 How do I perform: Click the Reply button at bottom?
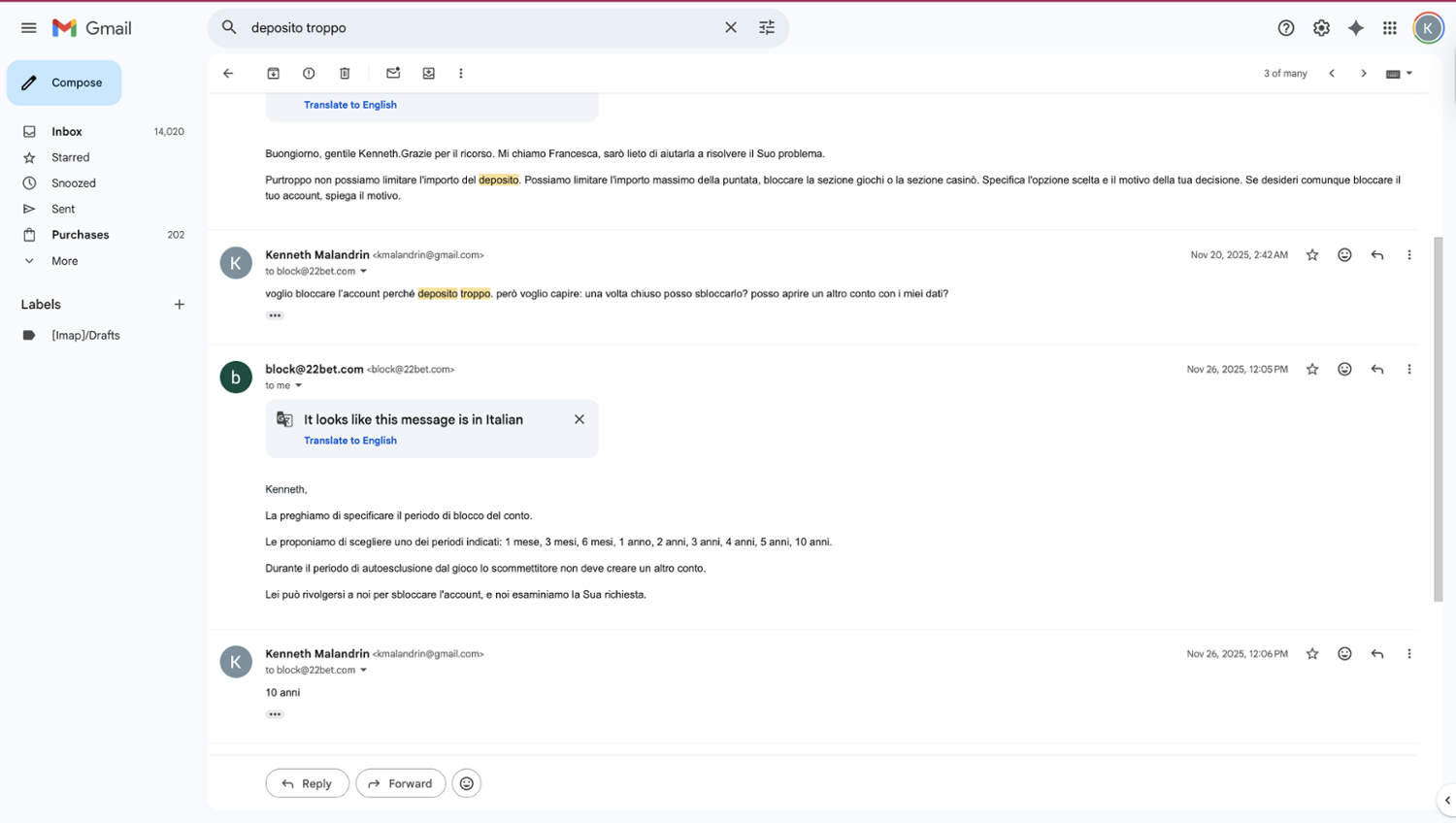[x=307, y=783]
